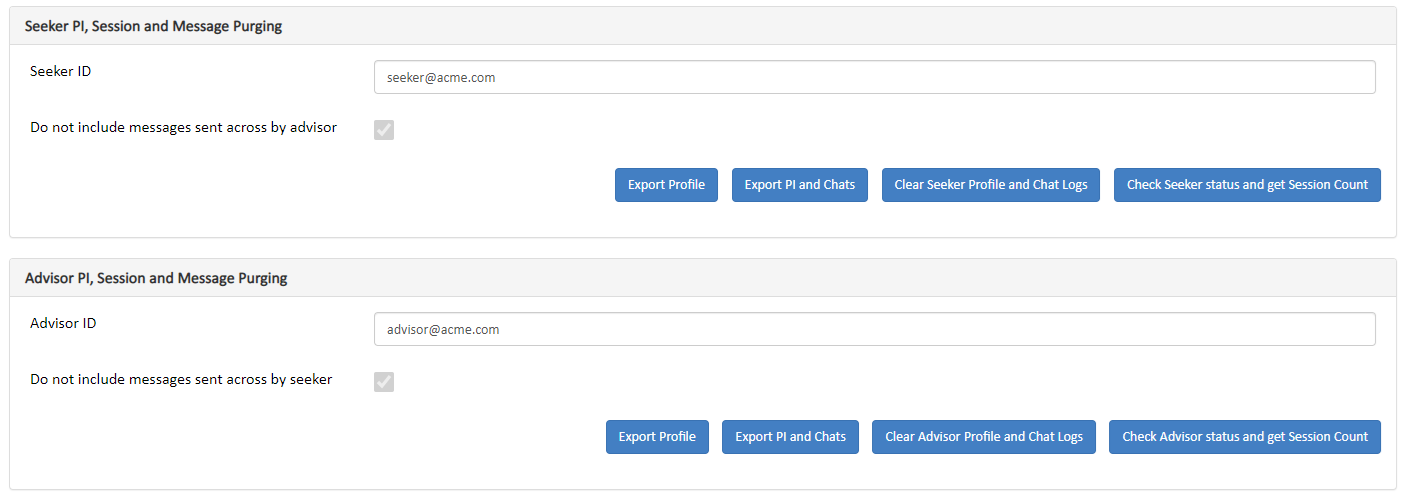Click the seeker@acme.com placeholder text
The height and width of the screenshot is (497, 1402).
pyautogui.click(x=441, y=77)
